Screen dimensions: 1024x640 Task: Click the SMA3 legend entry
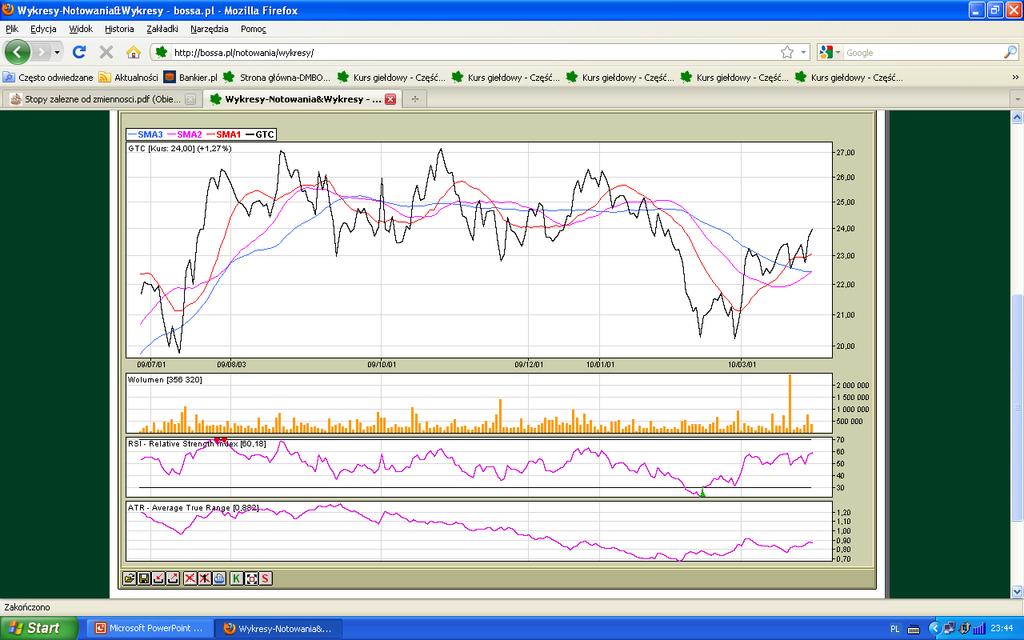coord(146,135)
